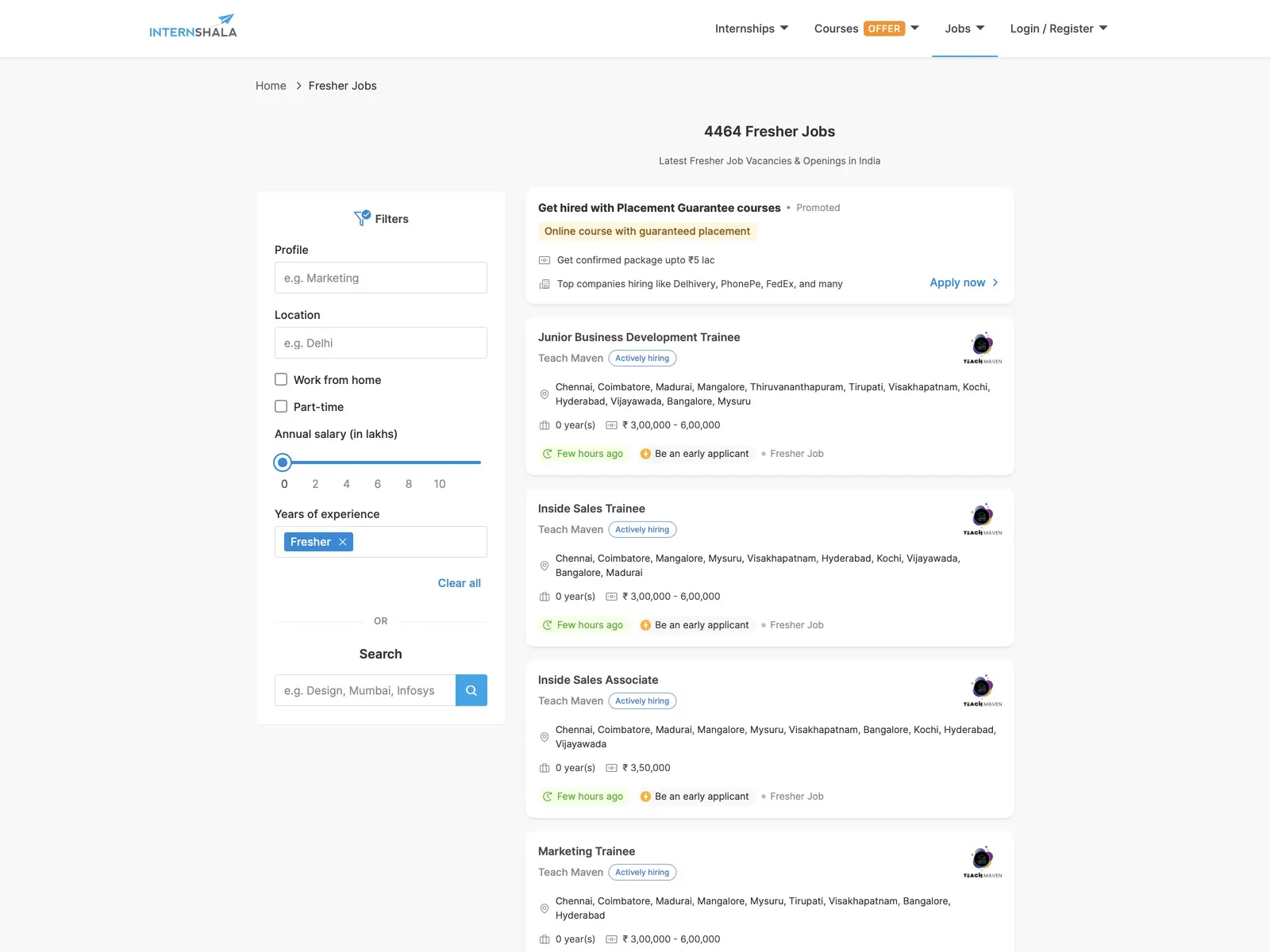Expand the Internships dropdown menu

tap(752, 29)
